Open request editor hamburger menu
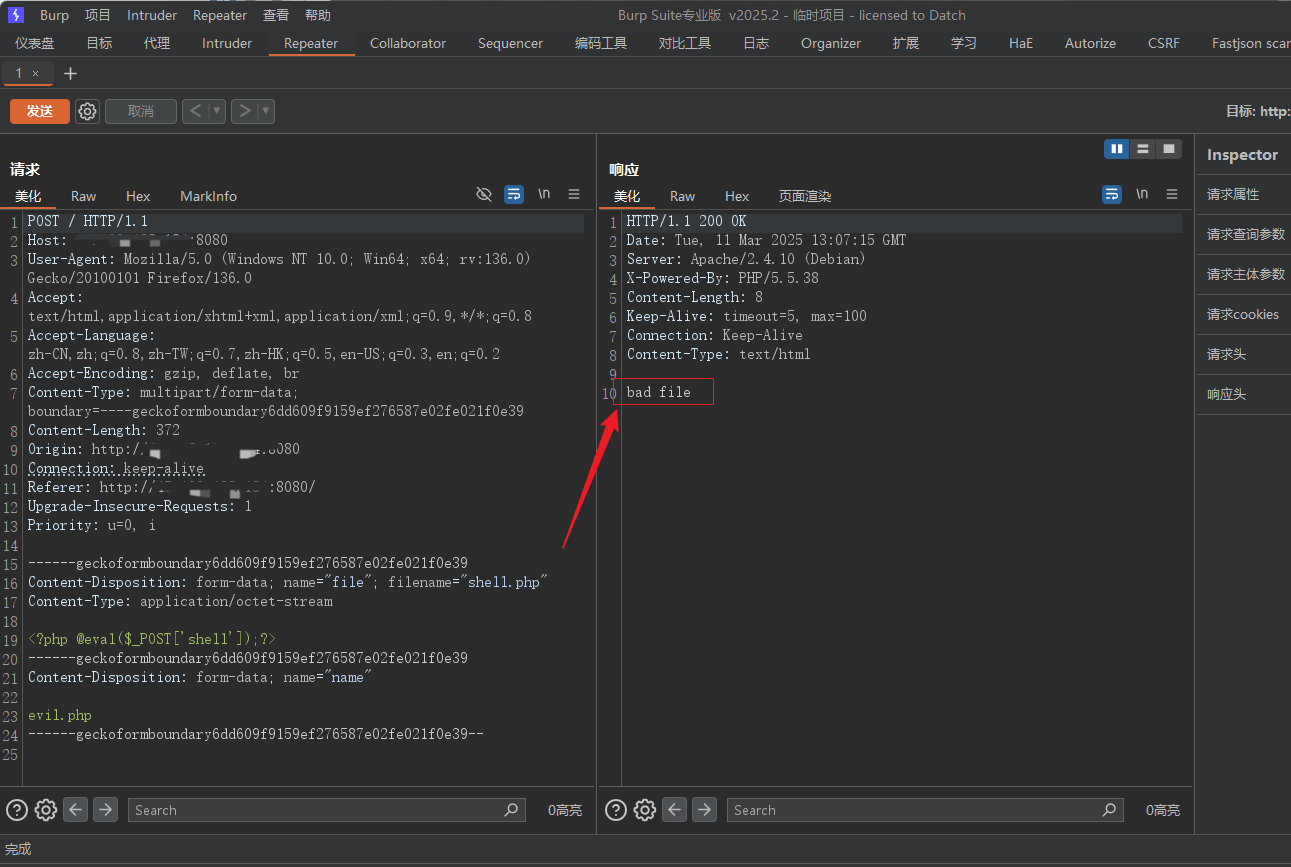Image resolution: width=1291 pixels, height=867 pixels. pyautogui.click(x=574, y=194)
